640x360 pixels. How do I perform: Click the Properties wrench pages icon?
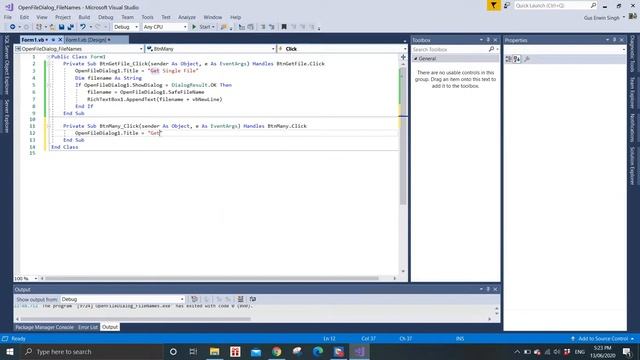point(527,59)
